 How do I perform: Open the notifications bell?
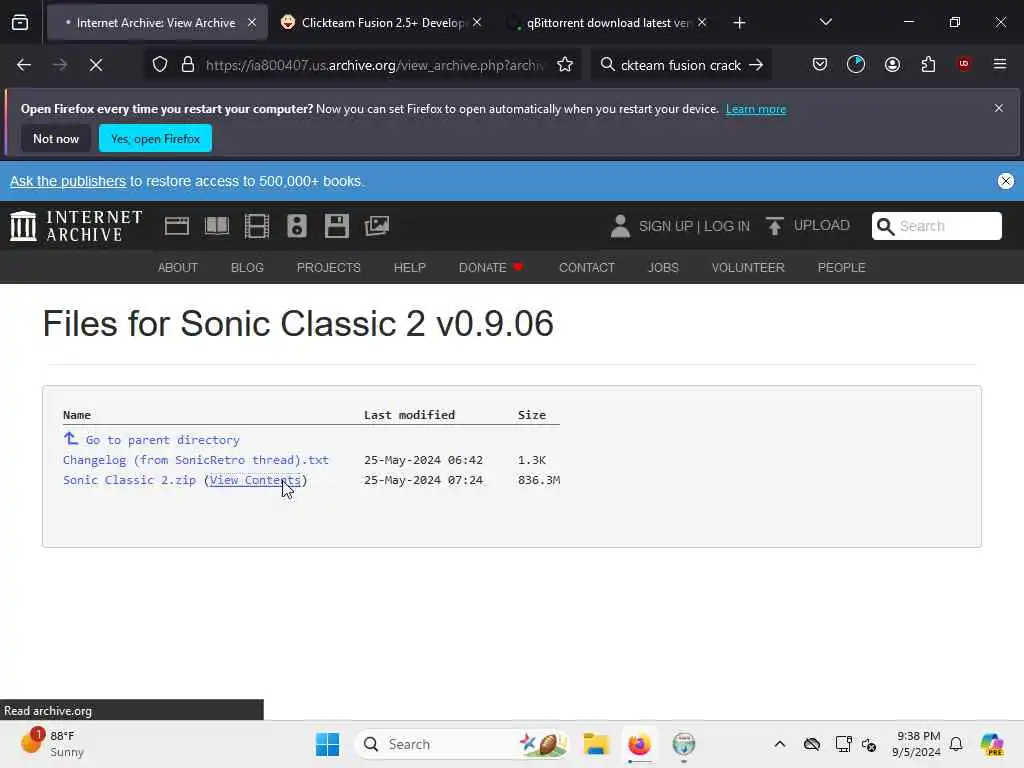(956, 744)
